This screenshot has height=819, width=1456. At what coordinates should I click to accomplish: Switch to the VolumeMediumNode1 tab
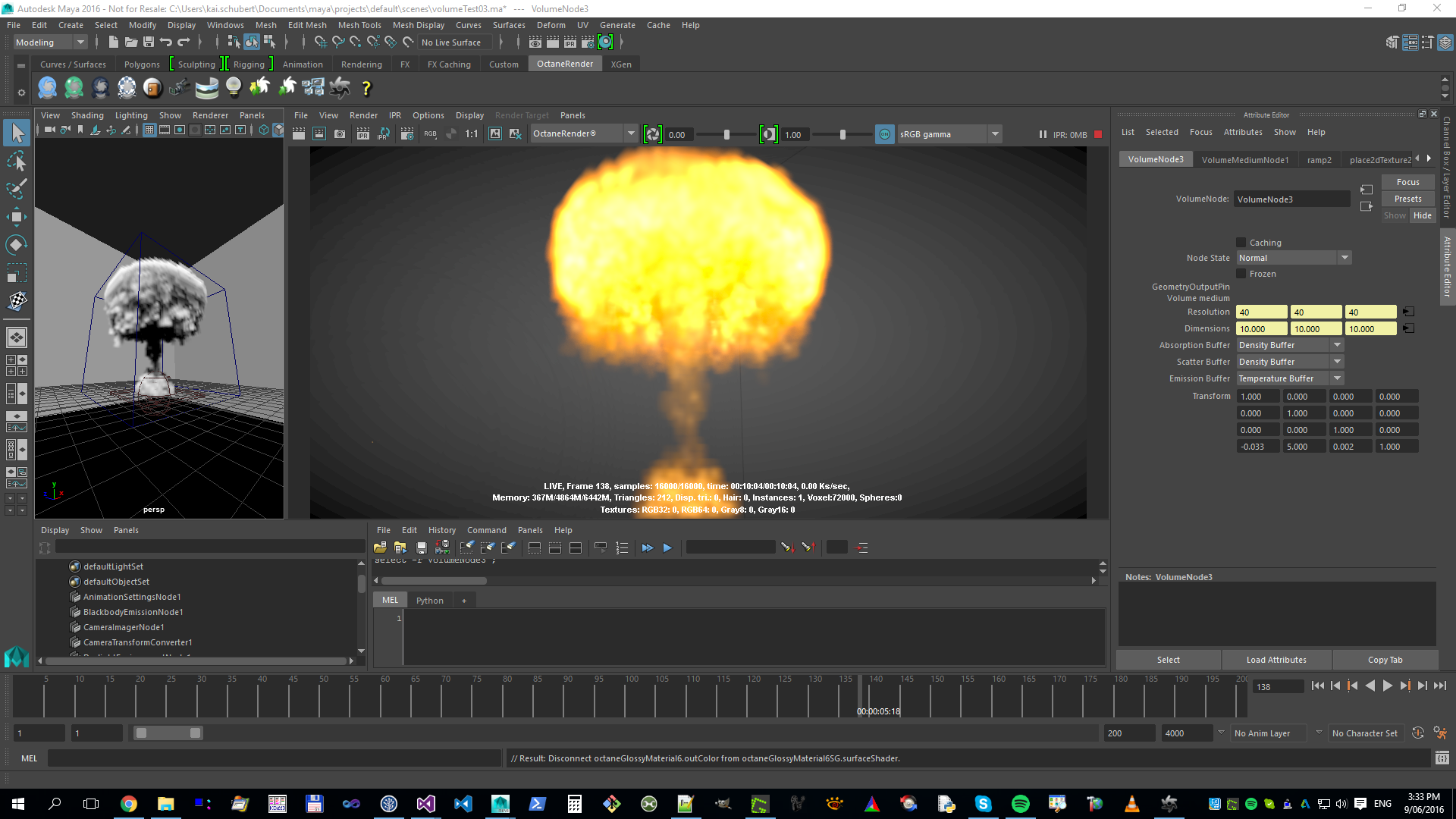coord(1244,160)
